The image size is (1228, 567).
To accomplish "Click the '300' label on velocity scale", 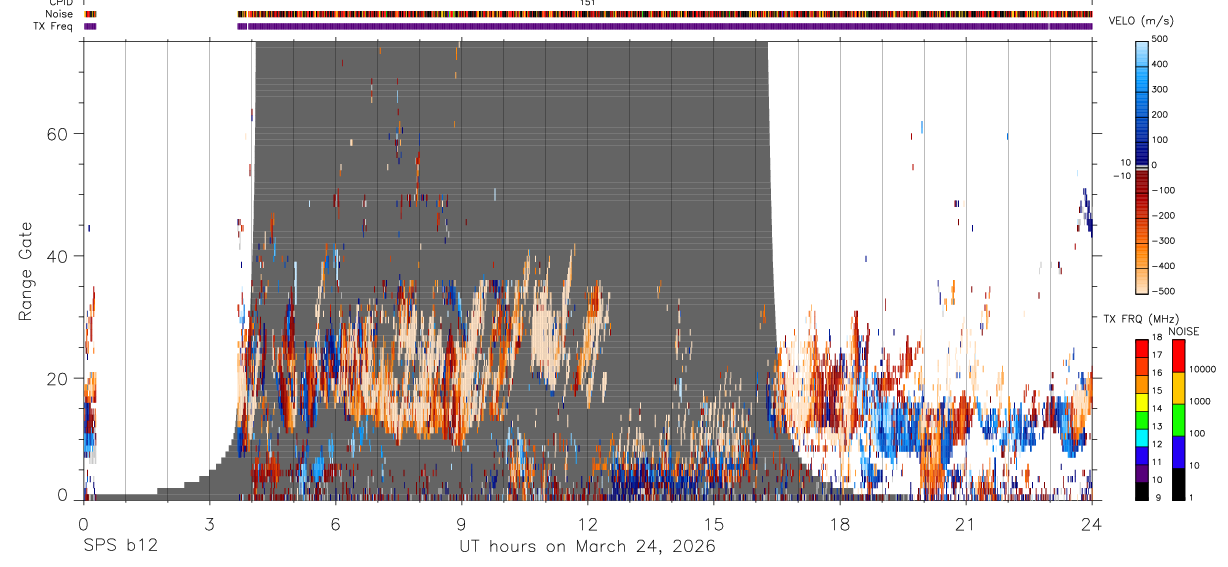I will click(1162, 89).
